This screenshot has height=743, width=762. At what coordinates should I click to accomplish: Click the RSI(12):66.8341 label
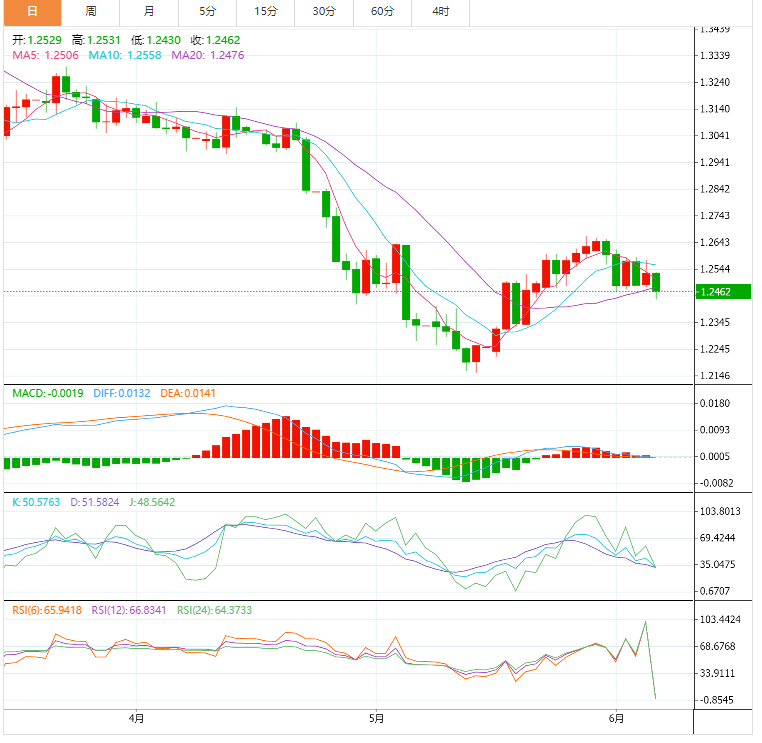(129, 611)
